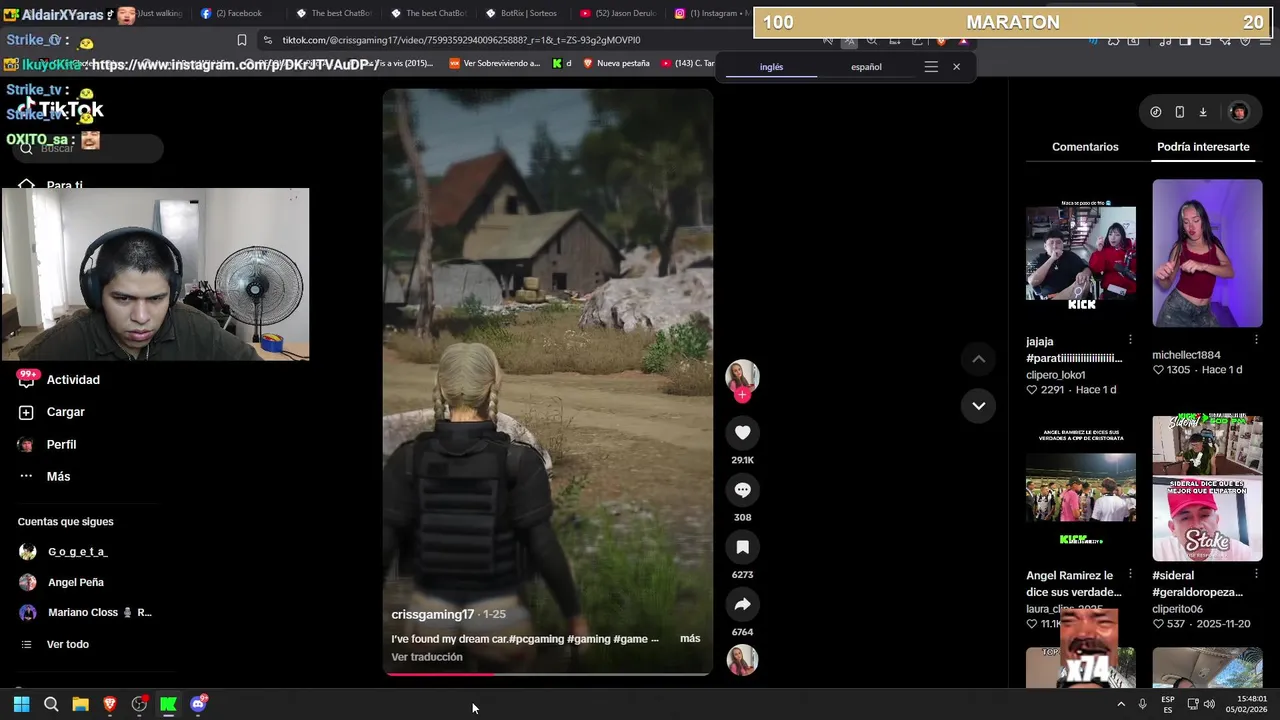The height and width of the screenshot is (720, 1280).
Task: Open profile avatar in top right pill
Action: click(x=1238, y=112)
